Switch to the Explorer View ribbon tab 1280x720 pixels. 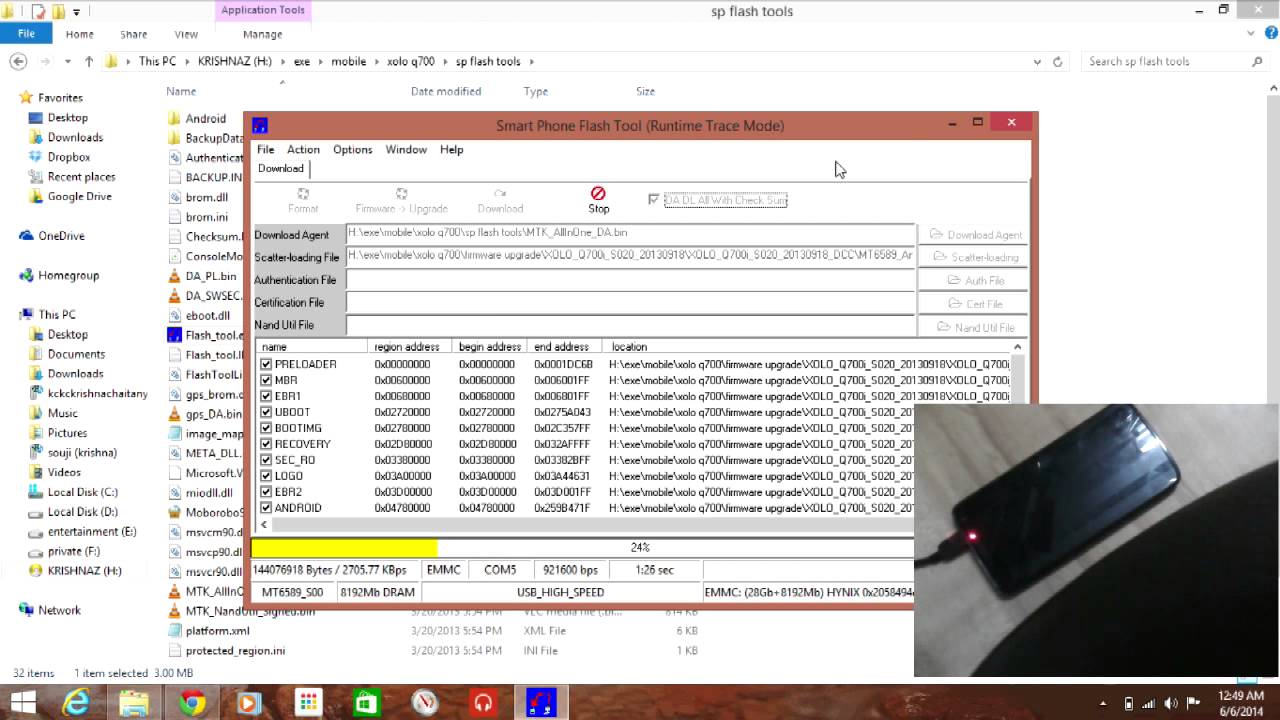[x=186, y=34]
